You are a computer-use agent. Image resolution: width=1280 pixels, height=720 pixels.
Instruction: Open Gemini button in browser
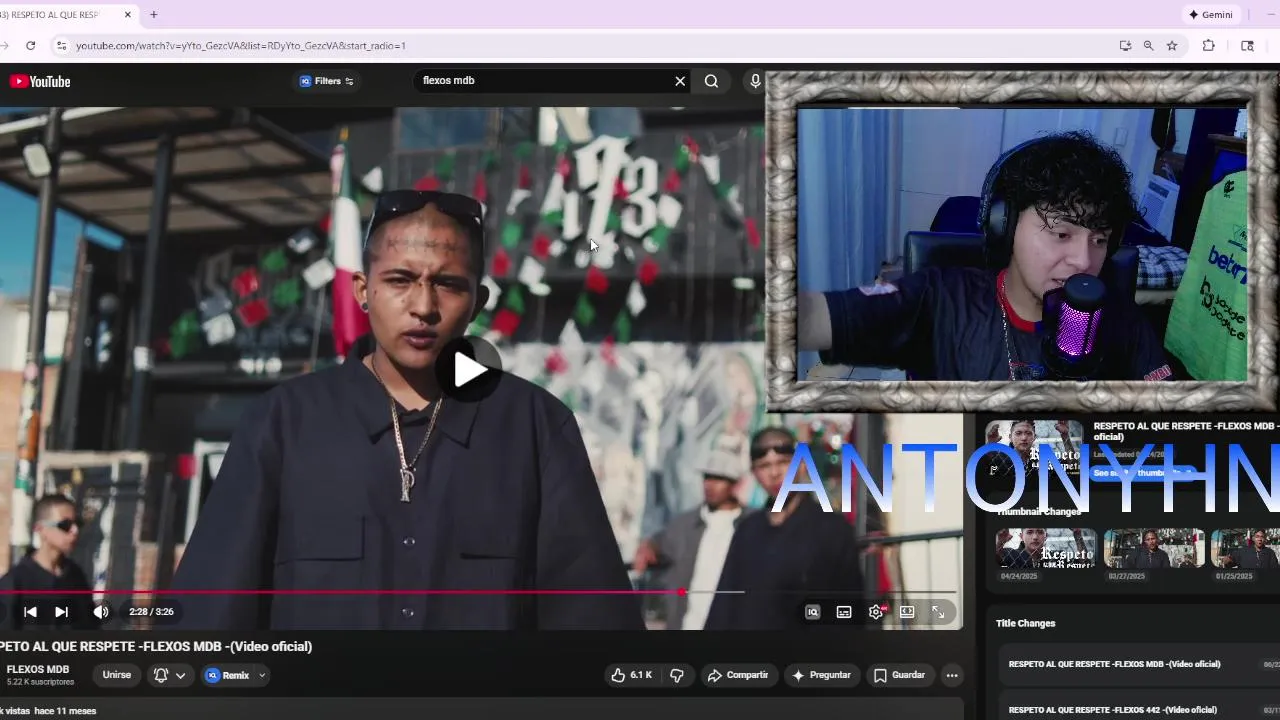[x=1210, y=14]
